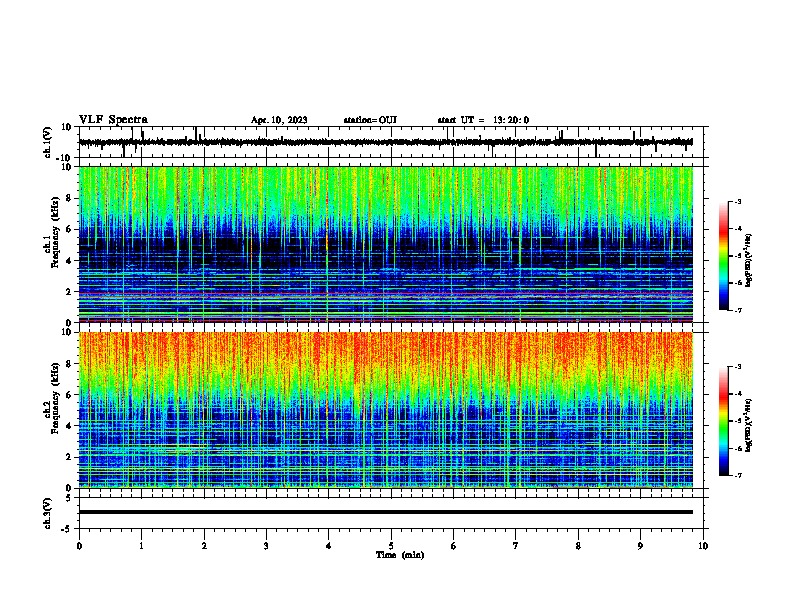Click time axis tick label "0"

pyautogui.click(x=79, y=546)
